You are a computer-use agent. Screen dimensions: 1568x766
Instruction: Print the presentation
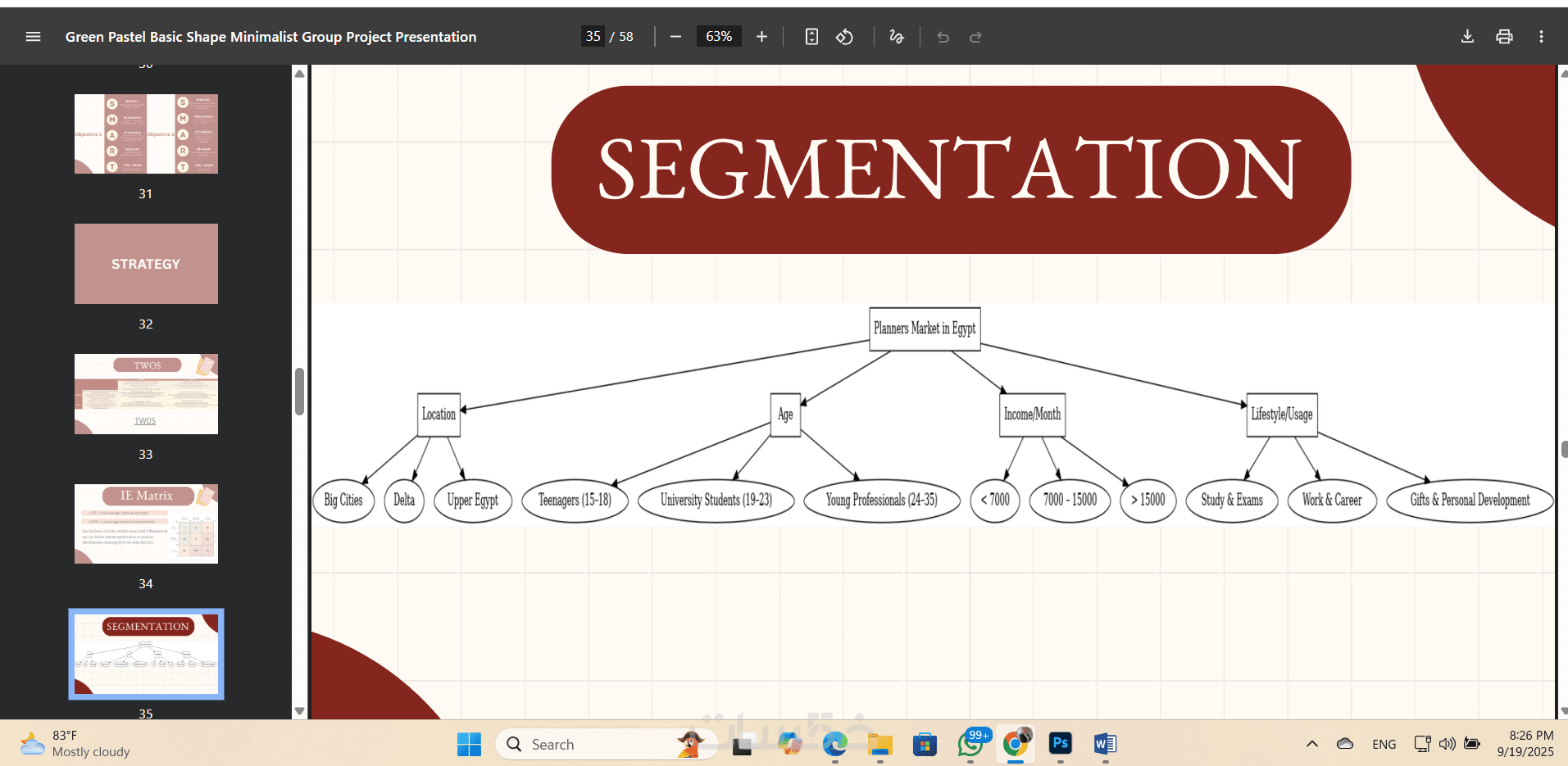[1504, 37]
